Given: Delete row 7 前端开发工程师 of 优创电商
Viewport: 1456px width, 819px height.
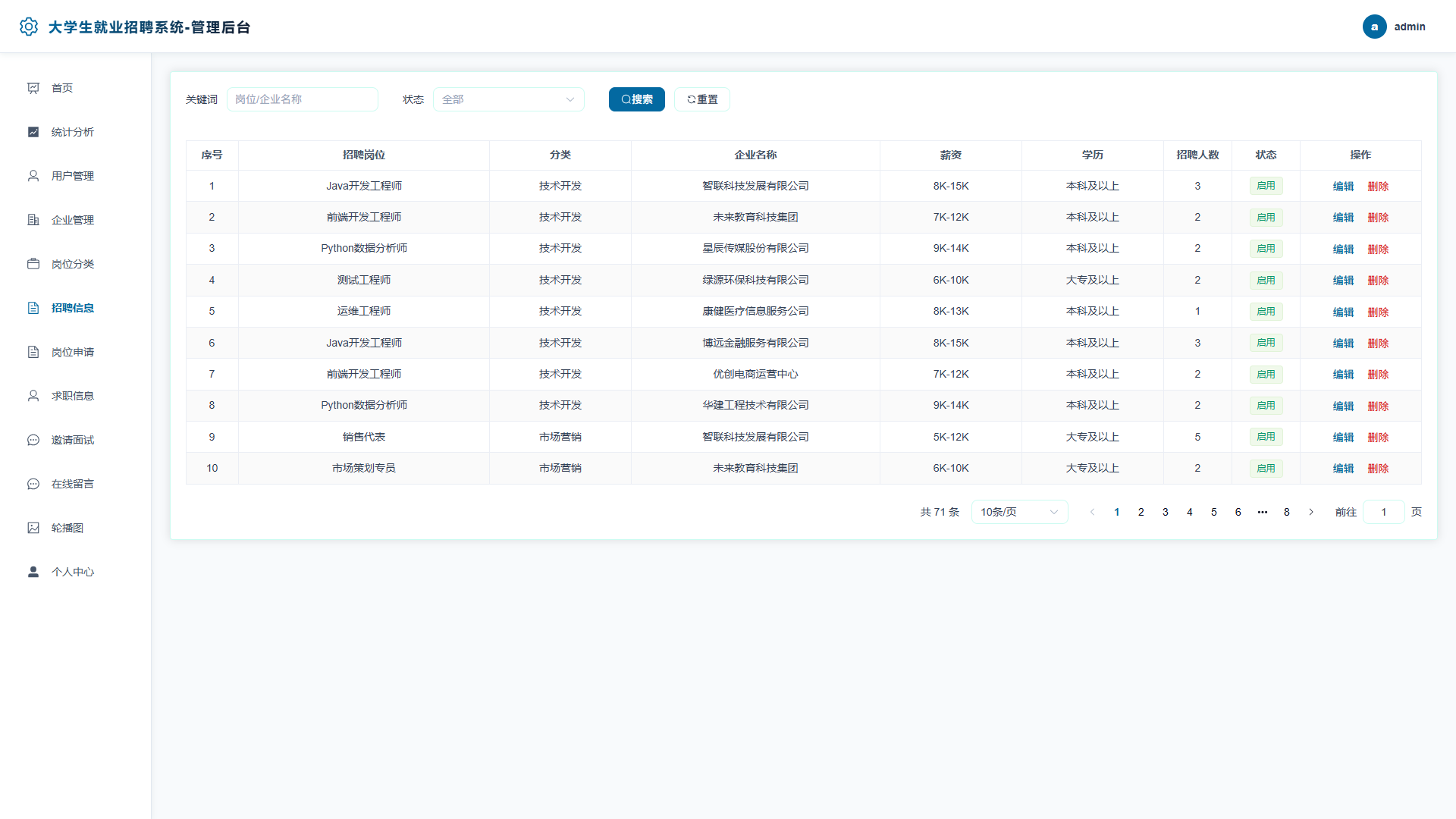Looking at the screenshot, I should [1378, 375].
